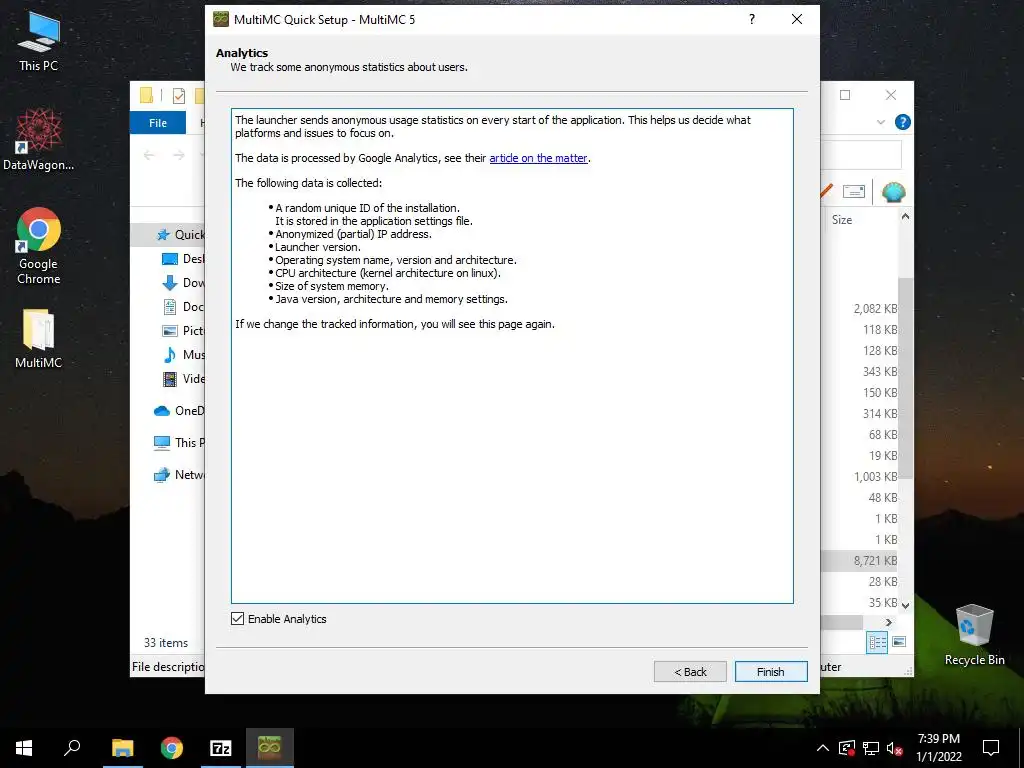The image size is (1024, 768).
Task: Select the Recycle Bin icon
Action: tap(974, 635)
